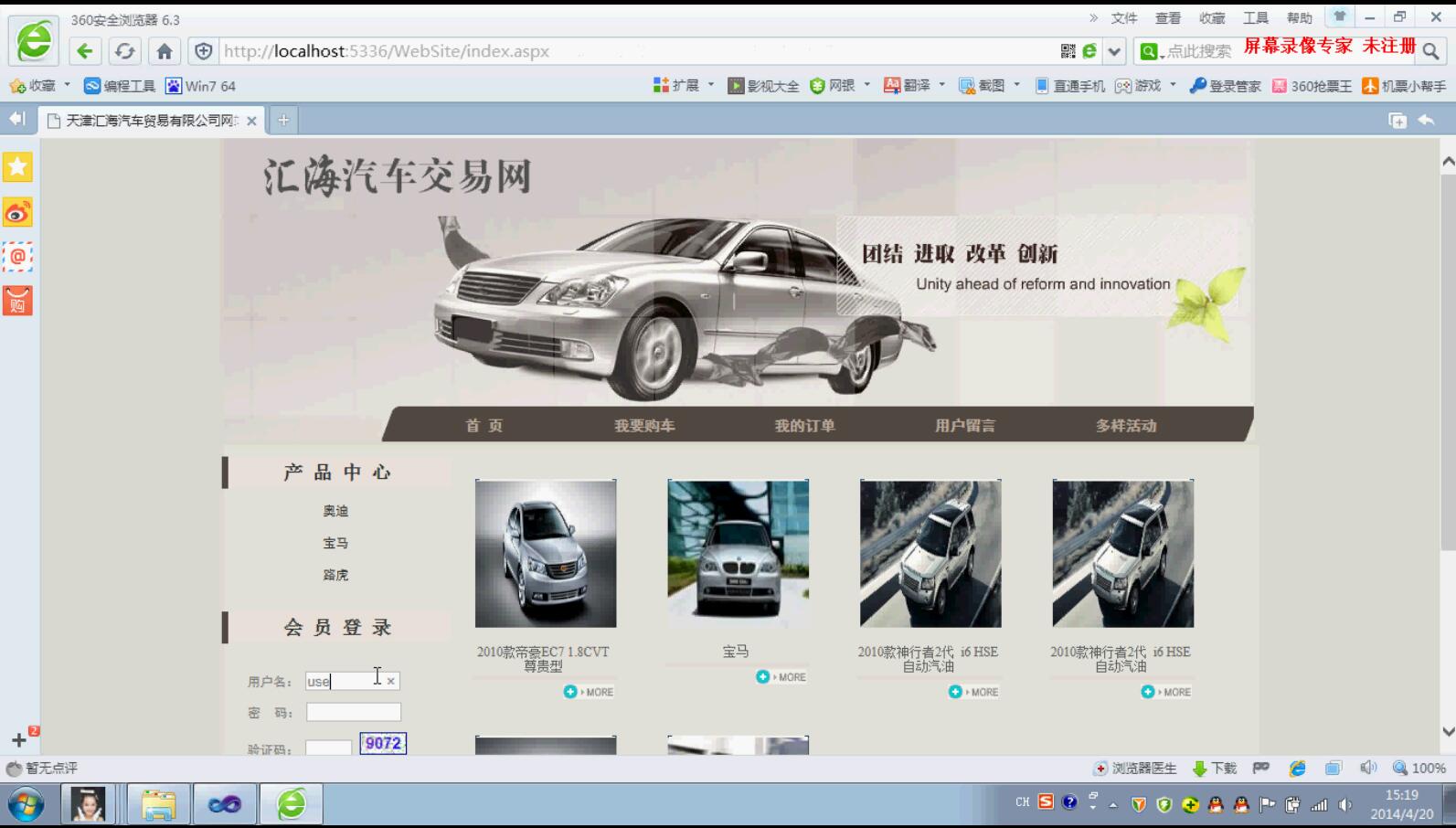
Task: Open 机票小帮手 toolbar item
Action: point(1404,86)
